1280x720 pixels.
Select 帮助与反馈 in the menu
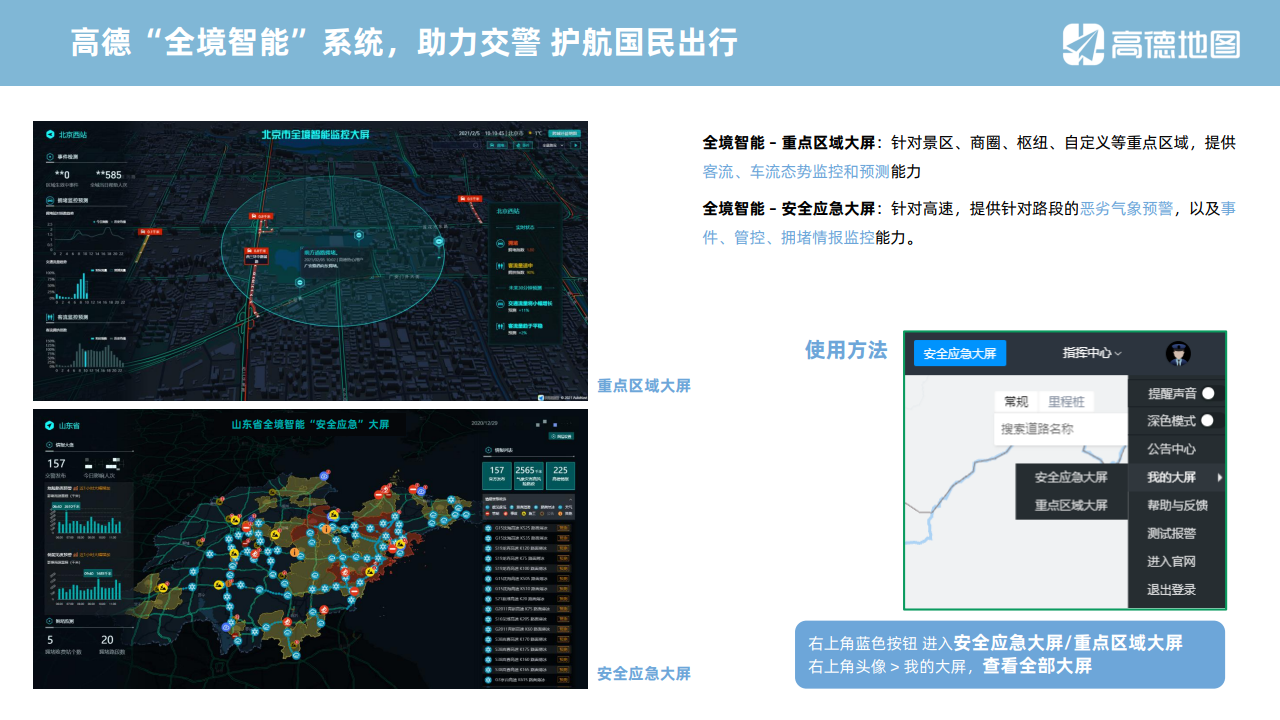pos(1177,505)
